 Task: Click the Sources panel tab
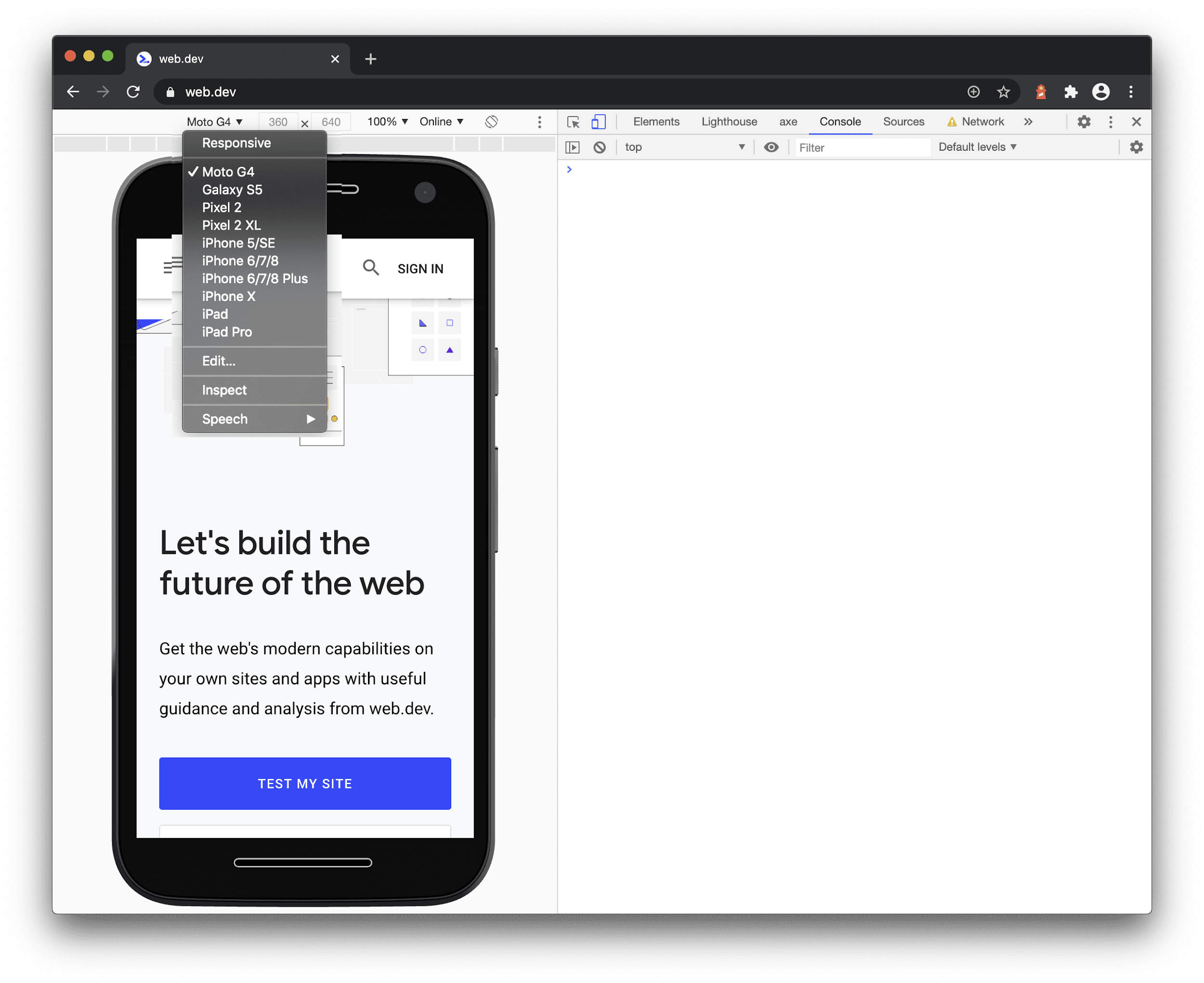(x=902, y=122)
